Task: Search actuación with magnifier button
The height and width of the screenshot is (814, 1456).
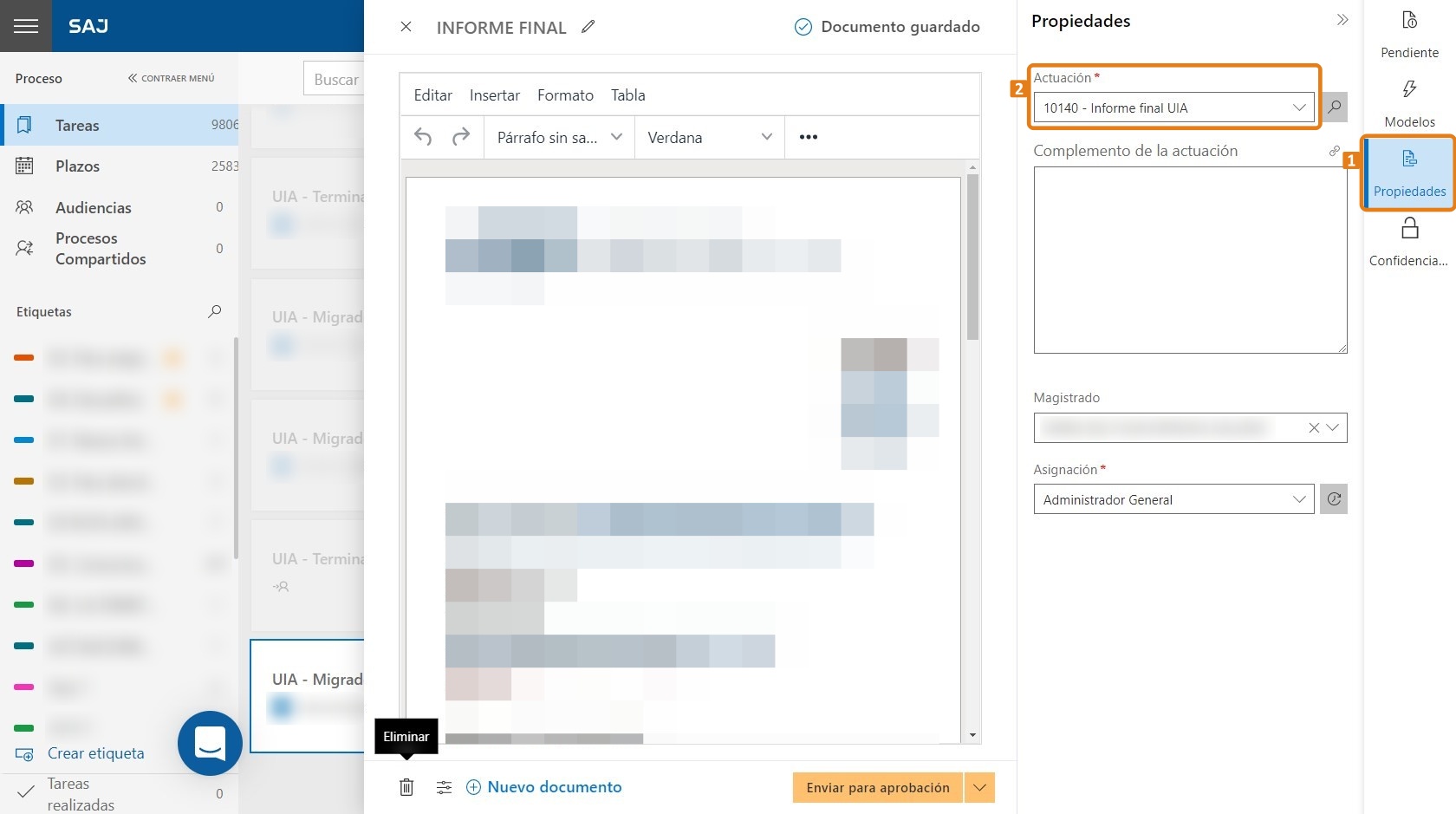Action: pyautogui.click(x=1335, y=107)
